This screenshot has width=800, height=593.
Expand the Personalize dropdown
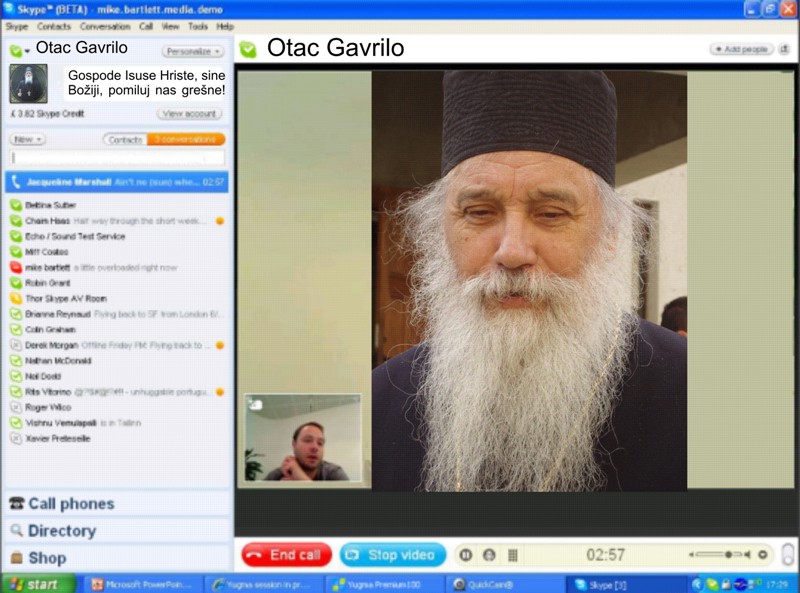click(x=193, y=51)
